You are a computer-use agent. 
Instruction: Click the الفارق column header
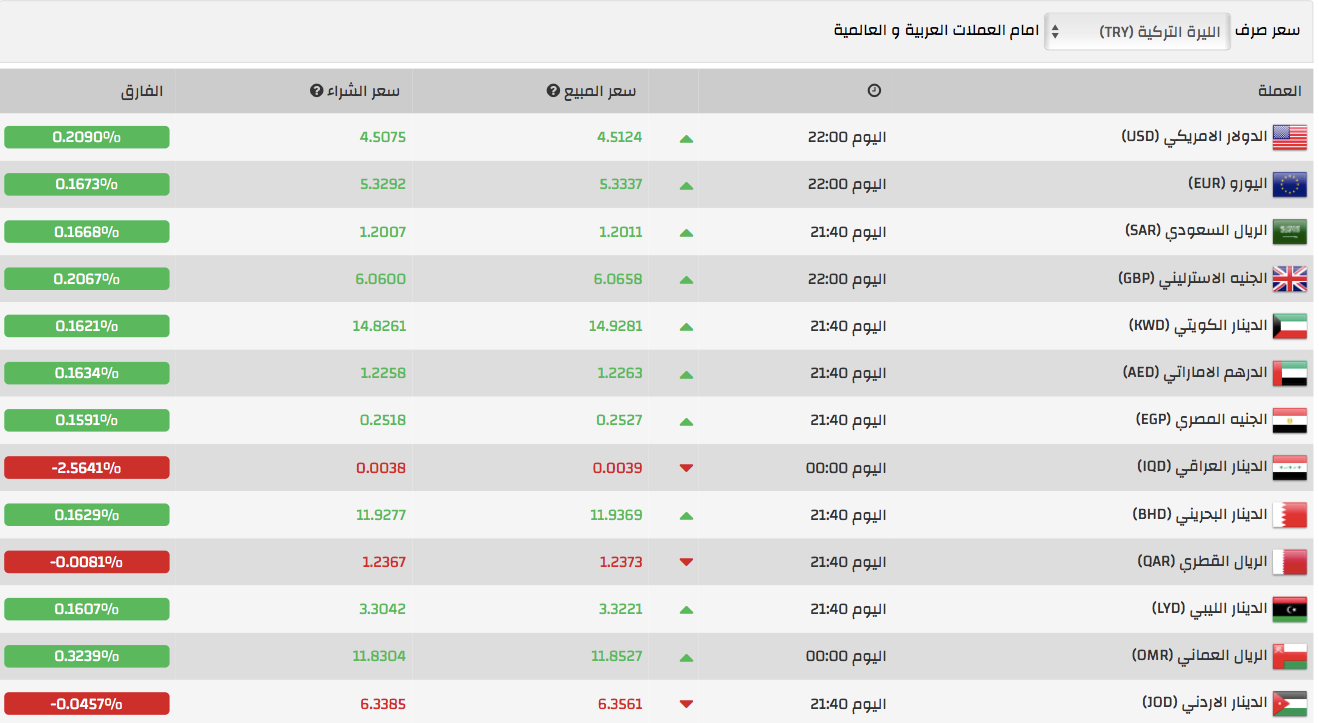(141, 91)
